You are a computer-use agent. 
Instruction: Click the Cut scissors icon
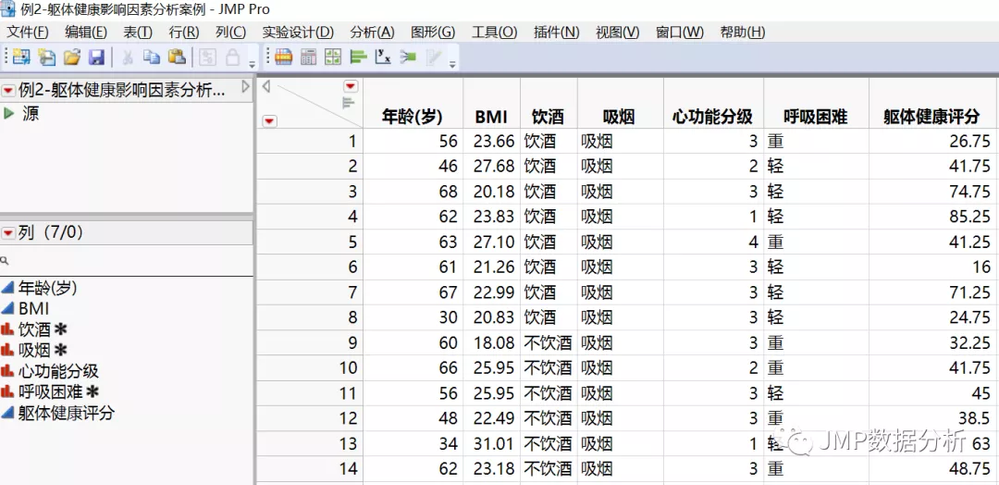pyautogui.click(x=127, y=57)
